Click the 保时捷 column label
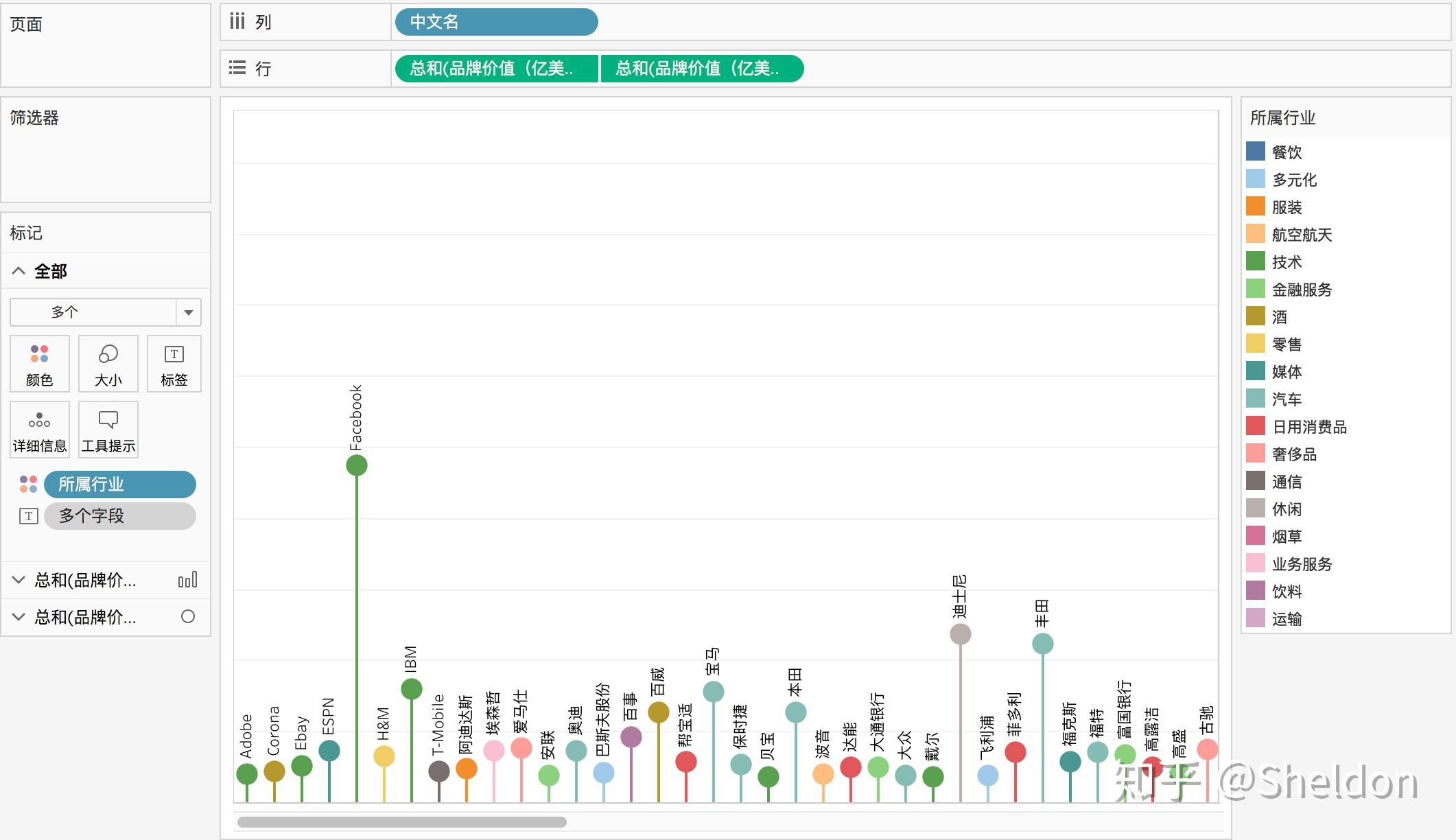This screenshot has height=840, width=1456. (x=740, y=726)
